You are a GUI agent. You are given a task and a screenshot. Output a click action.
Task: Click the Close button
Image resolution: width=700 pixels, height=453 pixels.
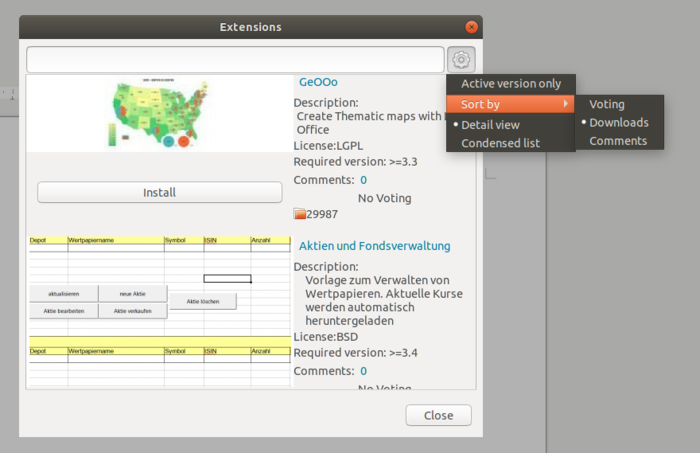[438, 416]
